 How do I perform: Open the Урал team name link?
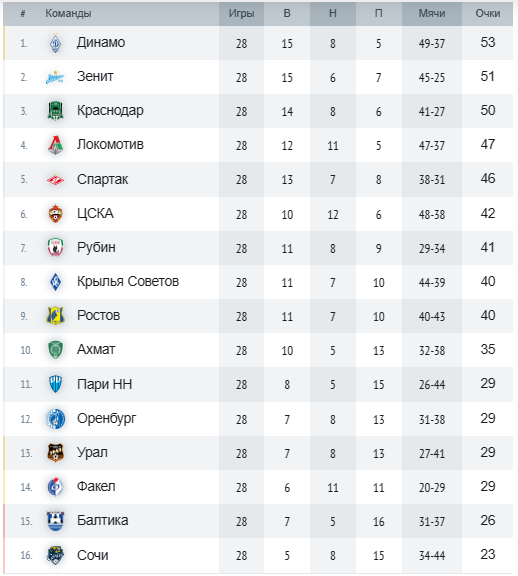92,453
